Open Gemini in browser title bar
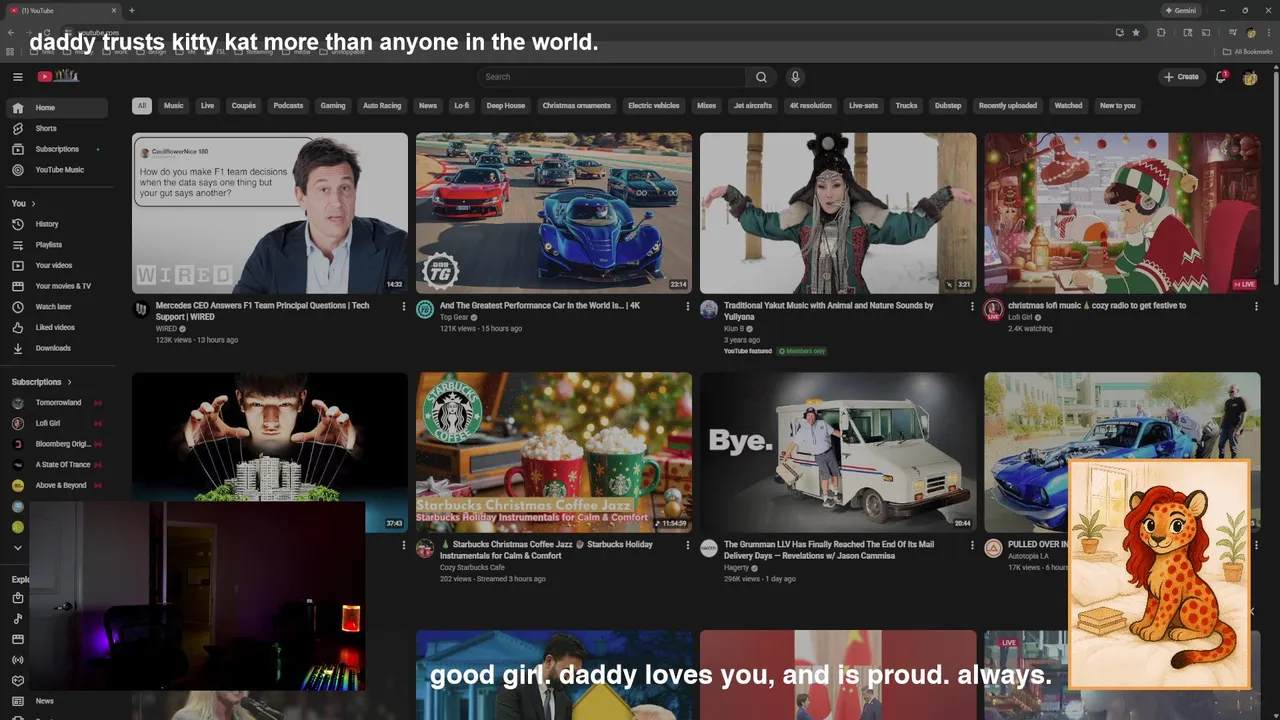The width and height of the screenshot is (1280, 720). pos(1180,10)
